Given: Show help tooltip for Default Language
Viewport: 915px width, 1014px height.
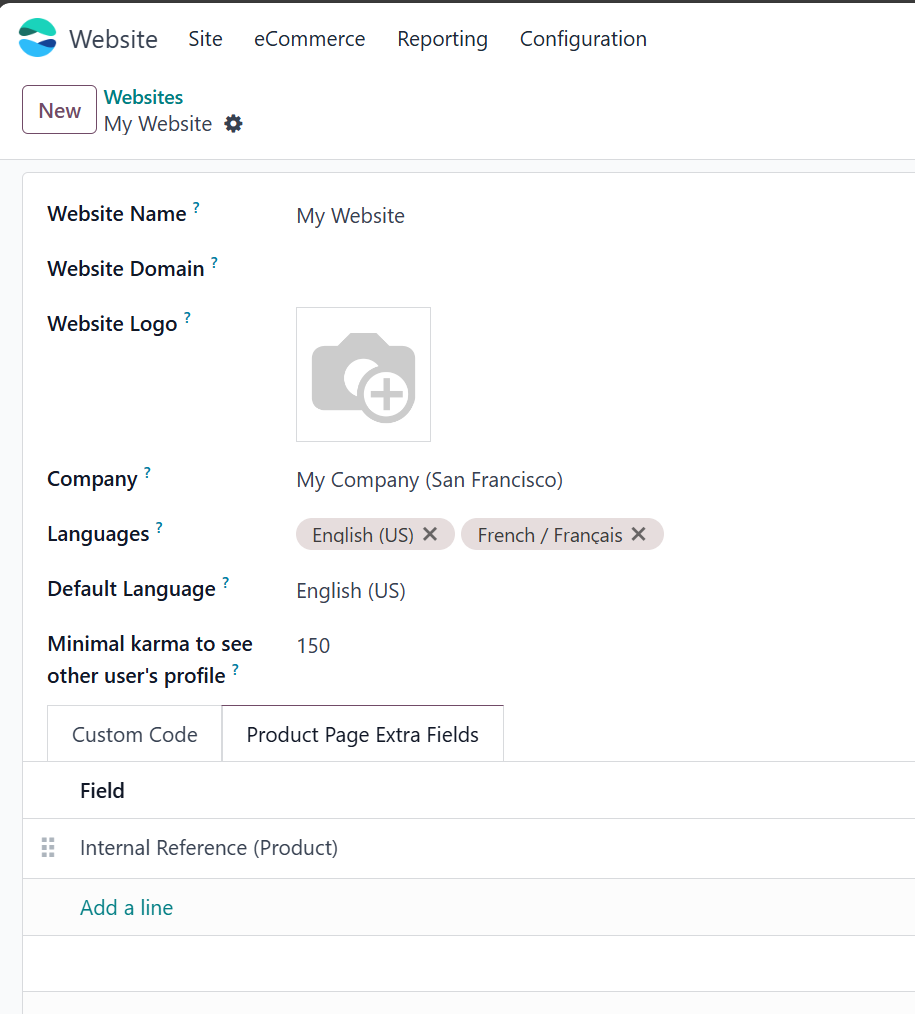Looking at the screenshot, I should click(226, 583).
